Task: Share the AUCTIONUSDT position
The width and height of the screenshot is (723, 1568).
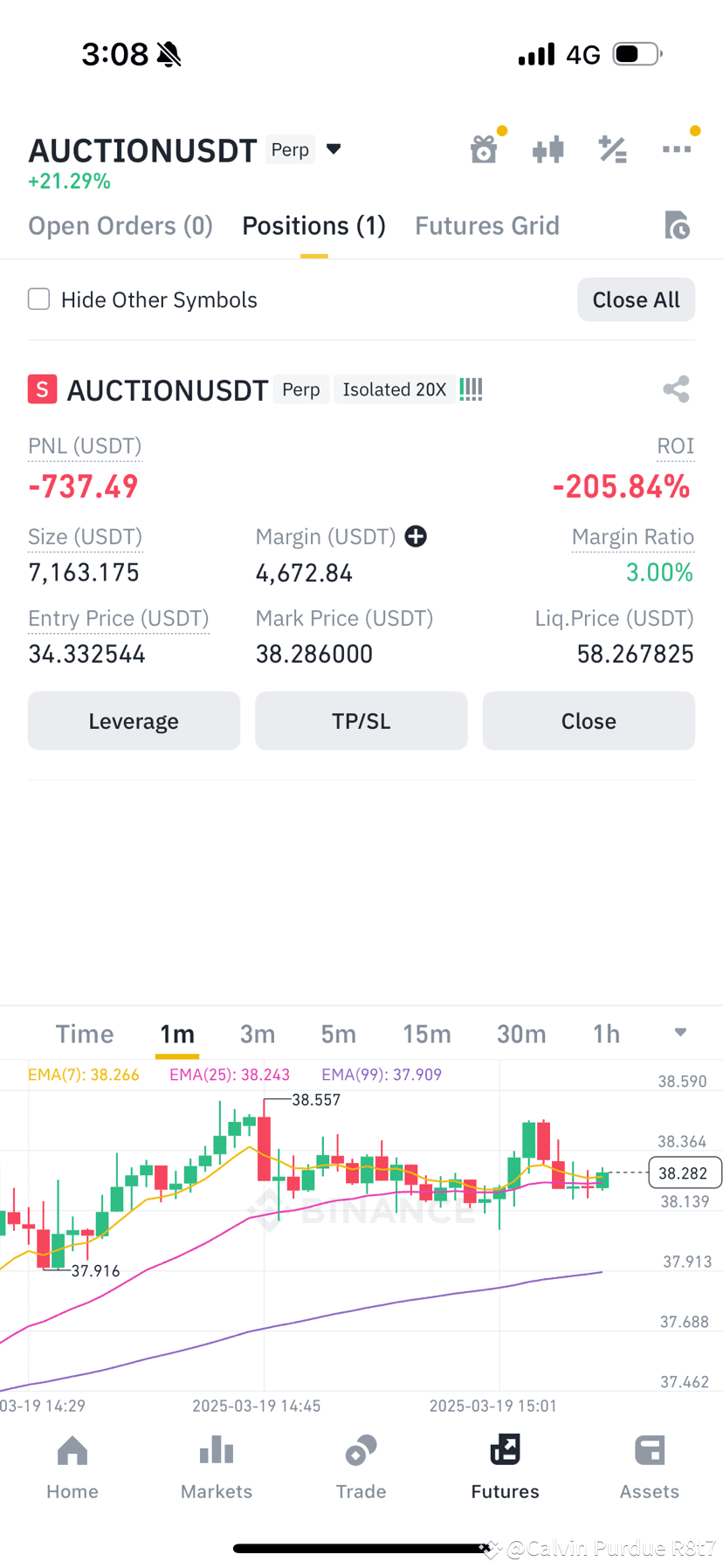Action: point(676,389)
